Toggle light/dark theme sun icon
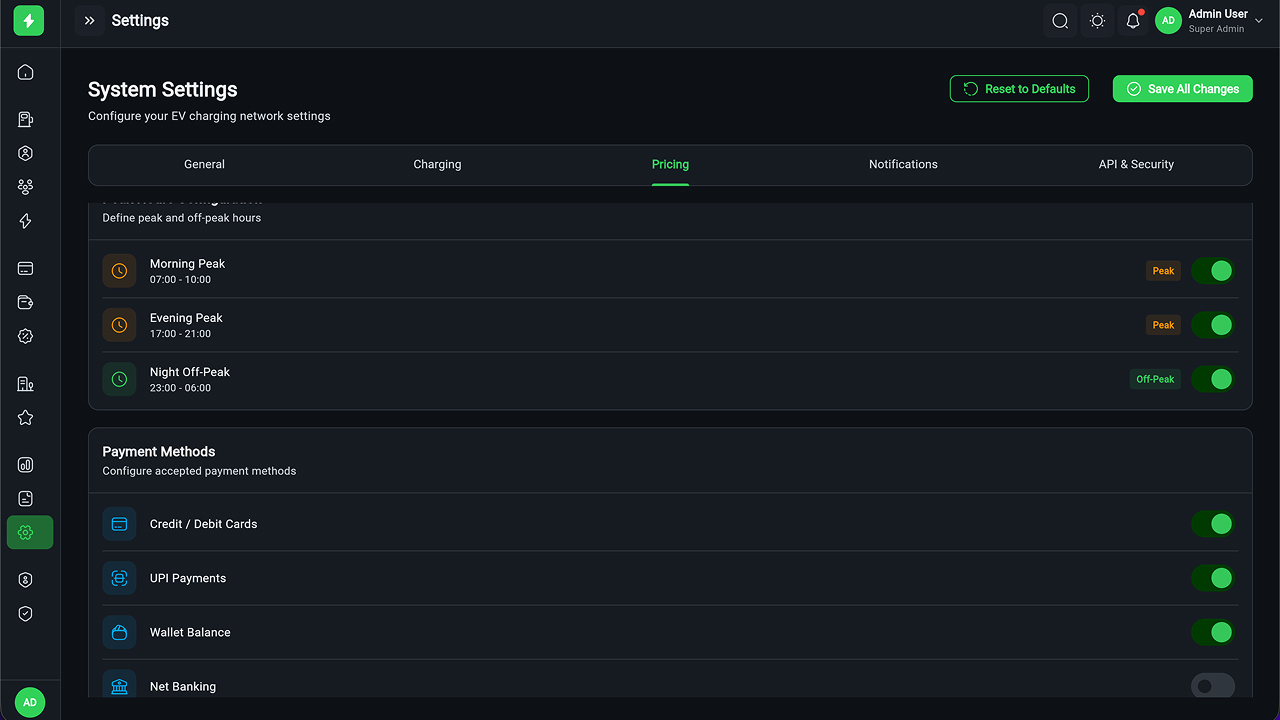1280x720 pixels. click(x=1097, y=21)
